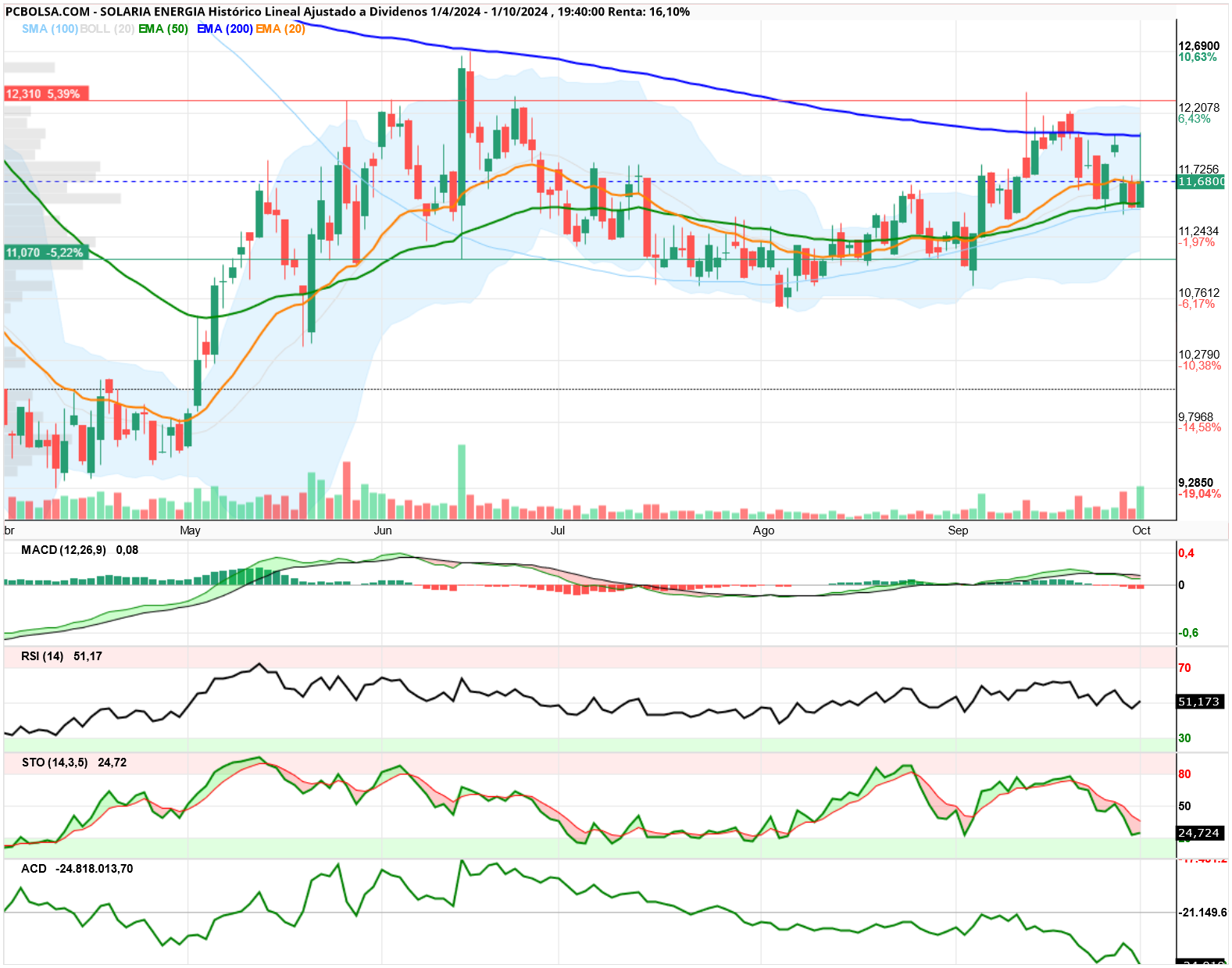The height and width of the screenshot is (968, 1232).
Task: Click the 10,2790 price axis label
Action: (x=1198, y=355)
